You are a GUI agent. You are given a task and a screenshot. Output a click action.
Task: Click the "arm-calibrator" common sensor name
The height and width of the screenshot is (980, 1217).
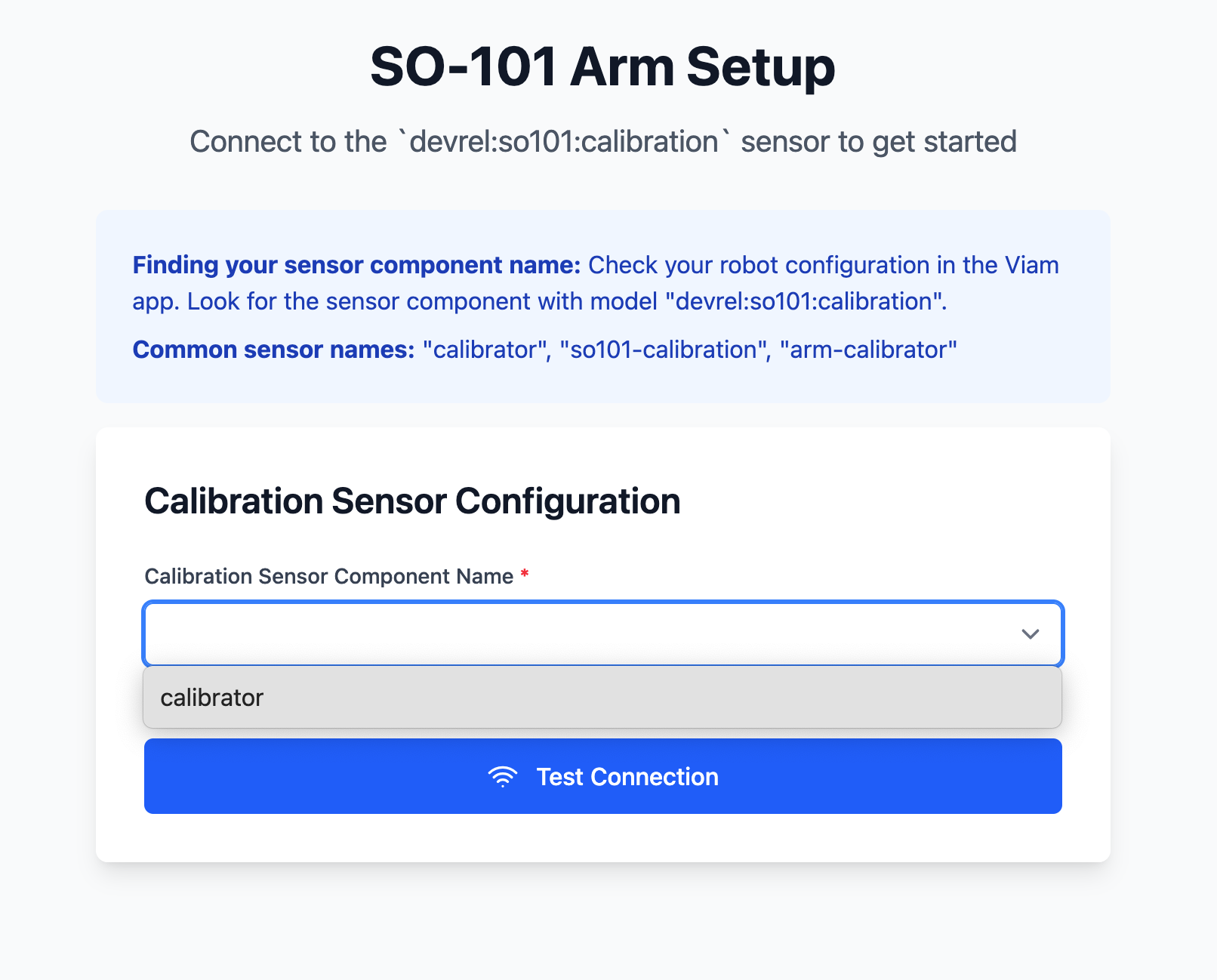pos(868,350)
